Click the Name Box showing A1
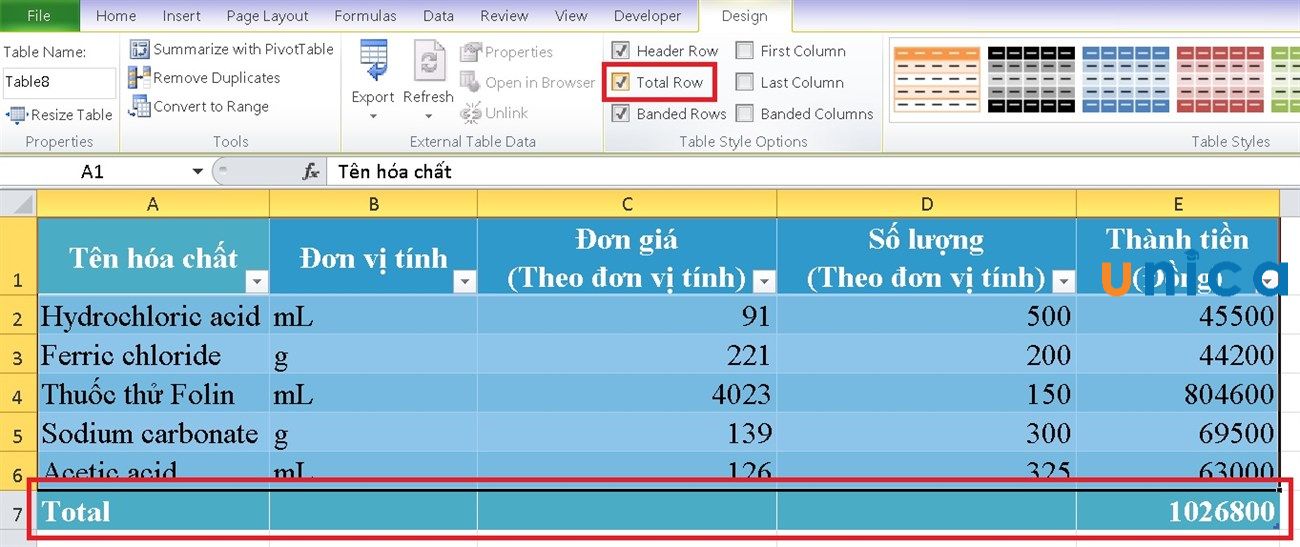 (x=92, y=172)
